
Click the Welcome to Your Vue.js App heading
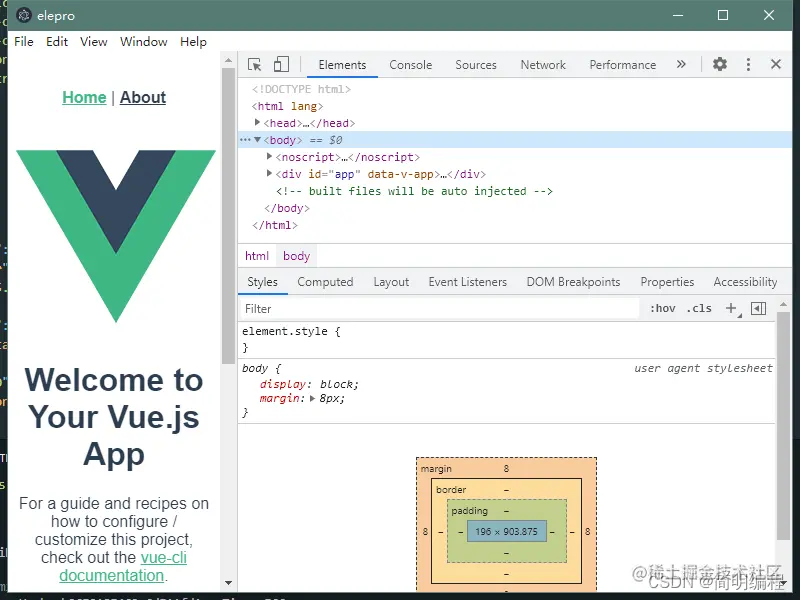(114, 417)
